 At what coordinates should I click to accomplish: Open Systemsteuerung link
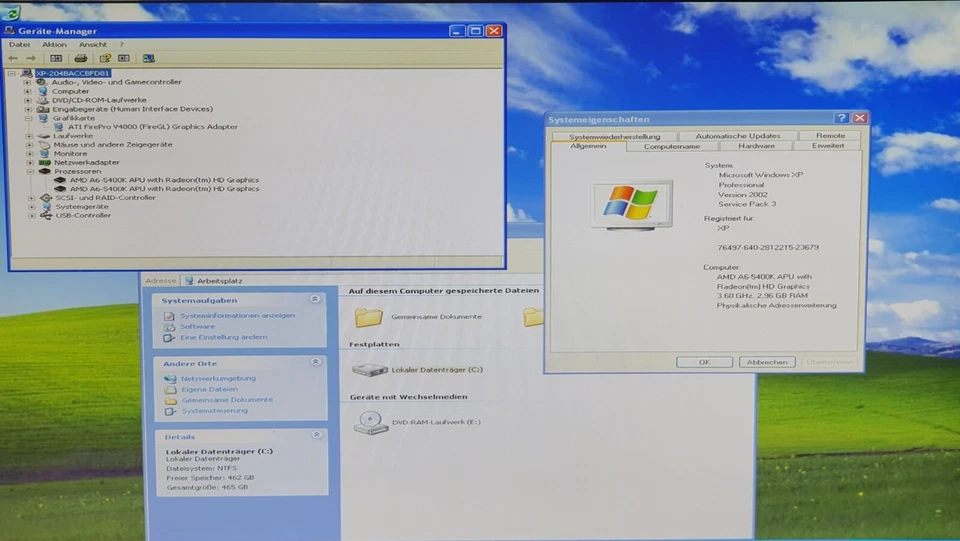[214, 411]
